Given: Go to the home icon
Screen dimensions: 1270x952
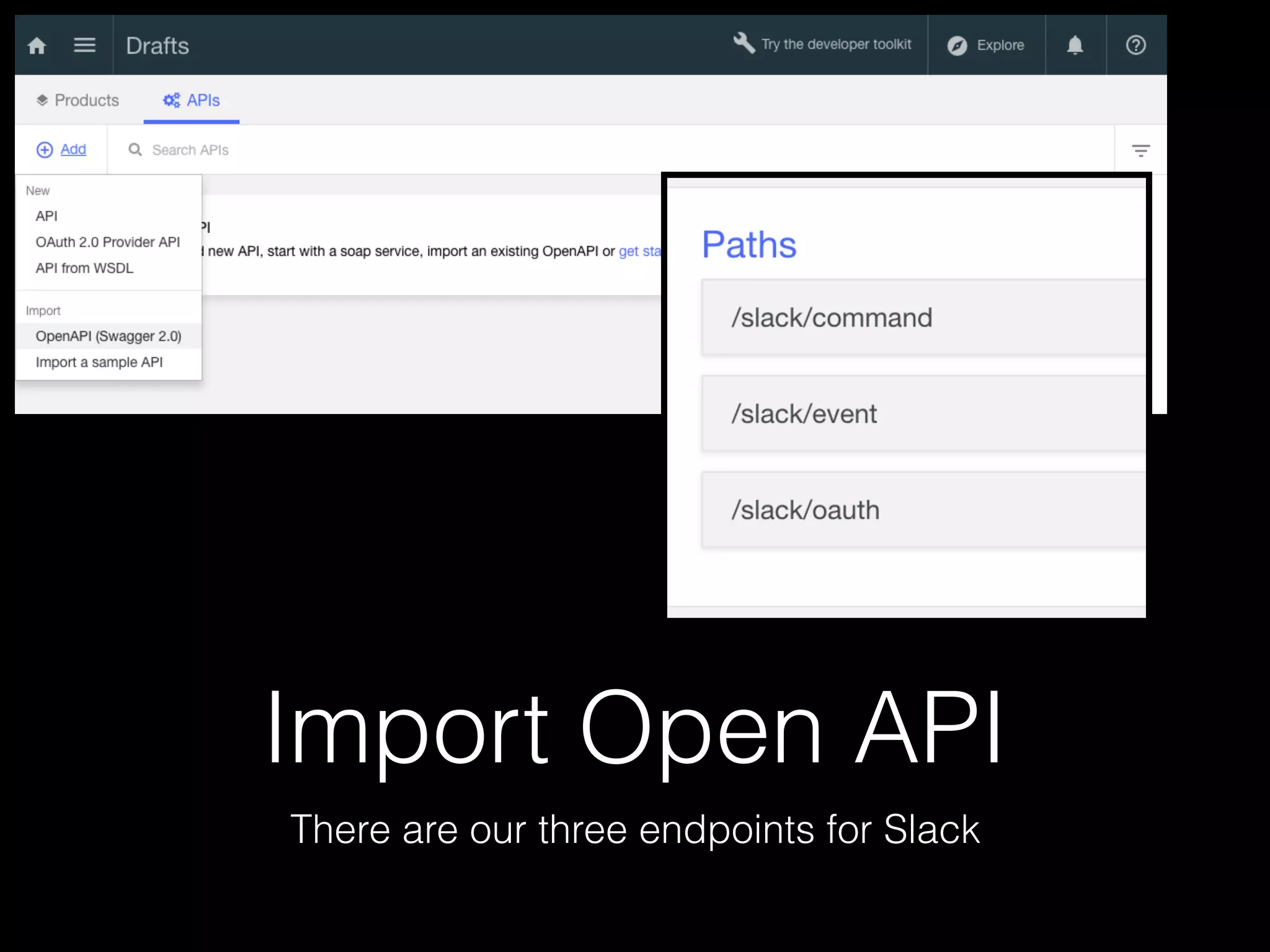Looking at the screenshot, I should tap(37, 46).
